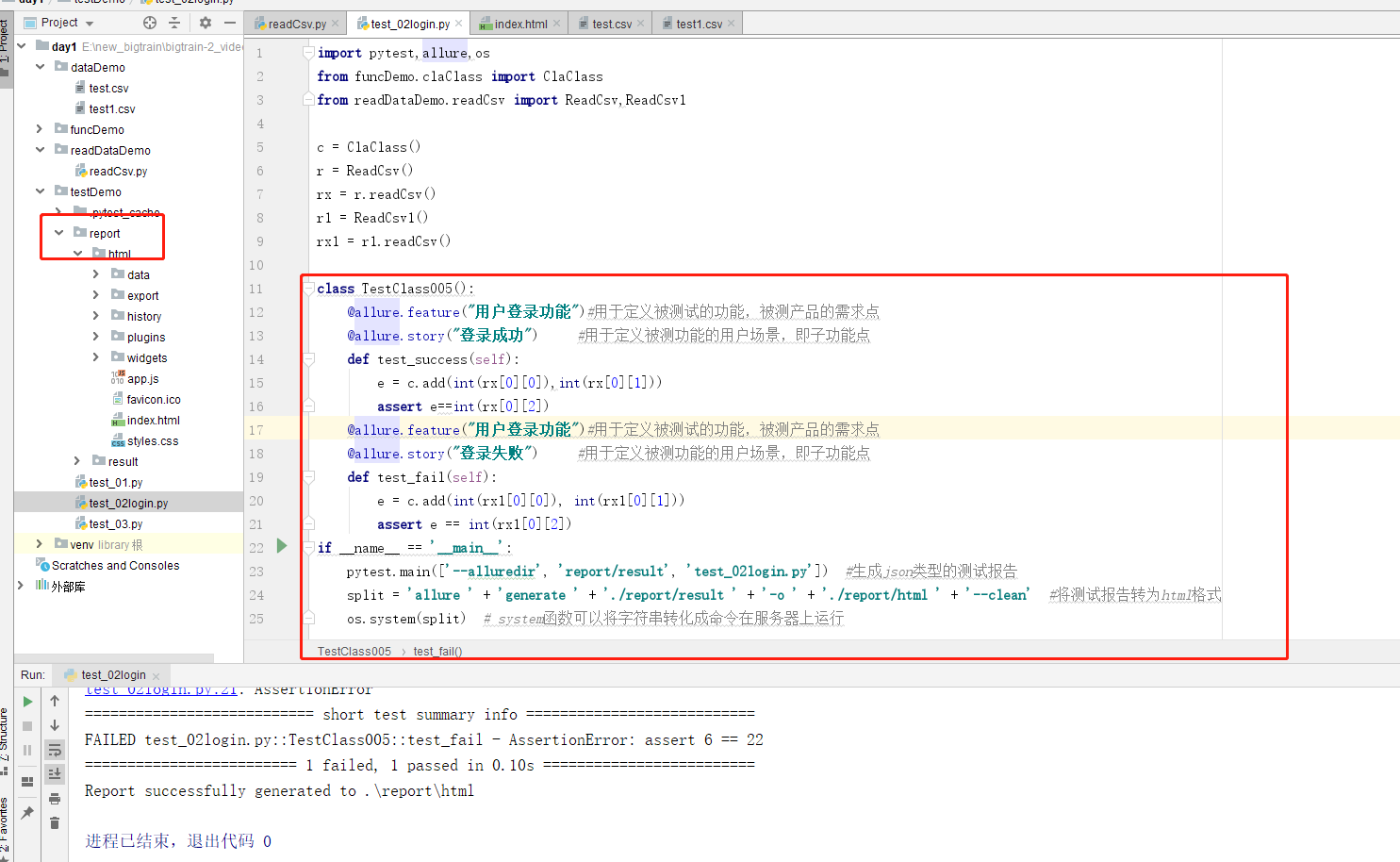Clear console output with the trash icon
The height and width of the screenshot is (862, 1400).
55,823
